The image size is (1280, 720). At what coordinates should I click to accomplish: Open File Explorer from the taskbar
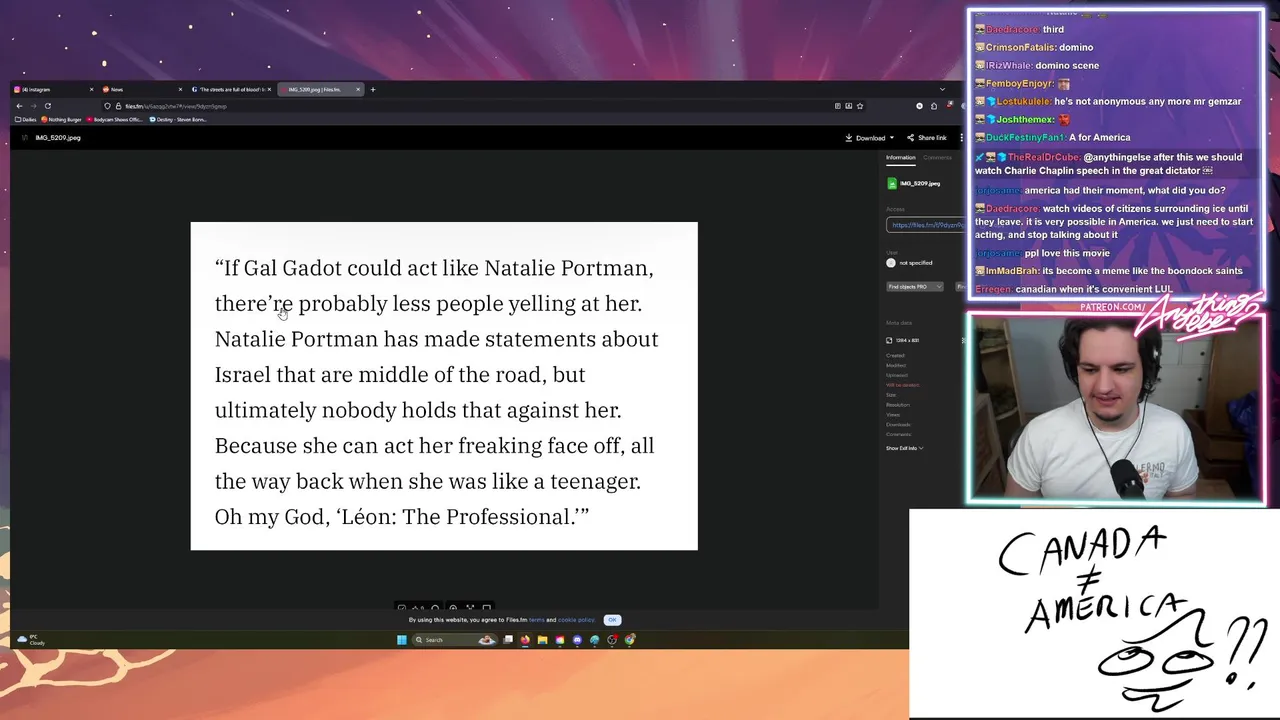(542, 640)
